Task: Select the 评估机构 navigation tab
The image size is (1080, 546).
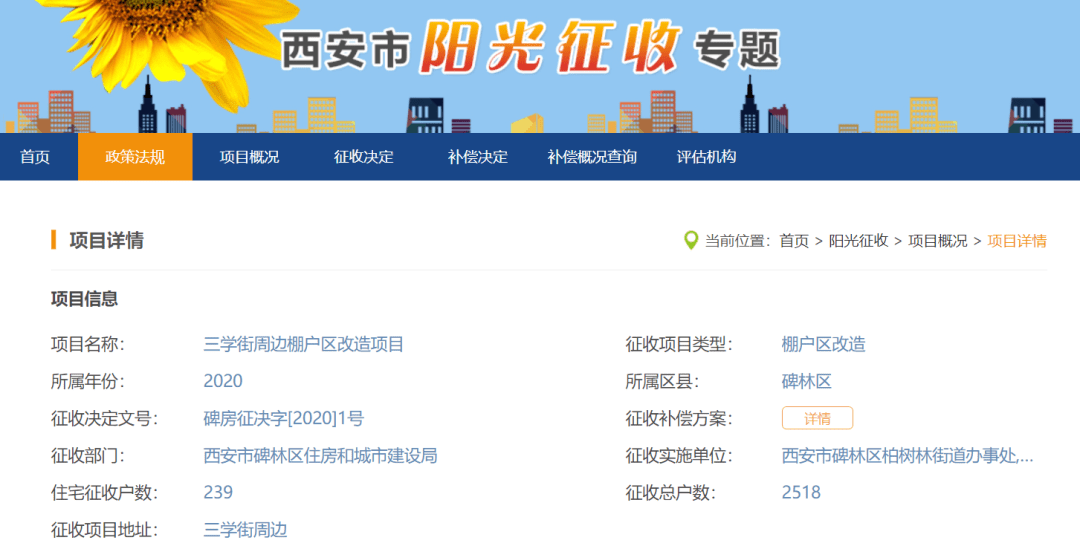Action: tap(706, 157)
